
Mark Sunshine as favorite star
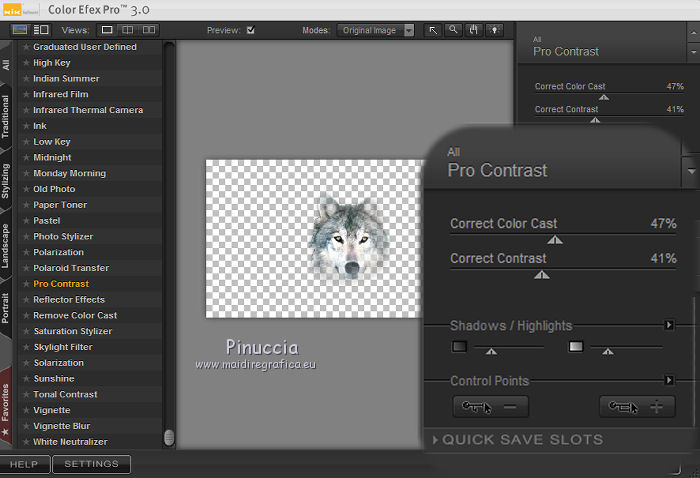(x=26, y=378)
